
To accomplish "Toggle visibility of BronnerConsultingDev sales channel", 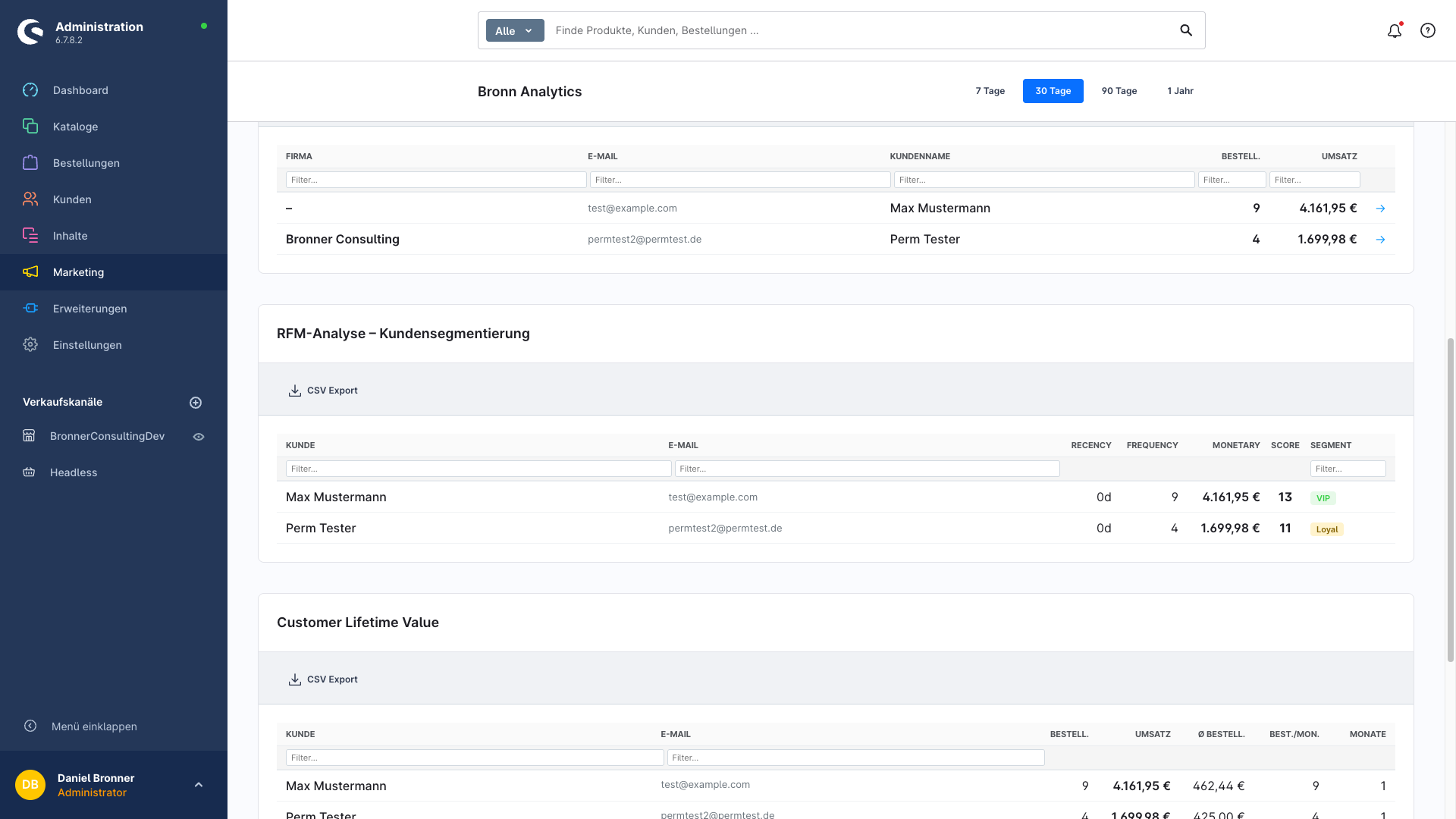I will click(x=199, y=436).
